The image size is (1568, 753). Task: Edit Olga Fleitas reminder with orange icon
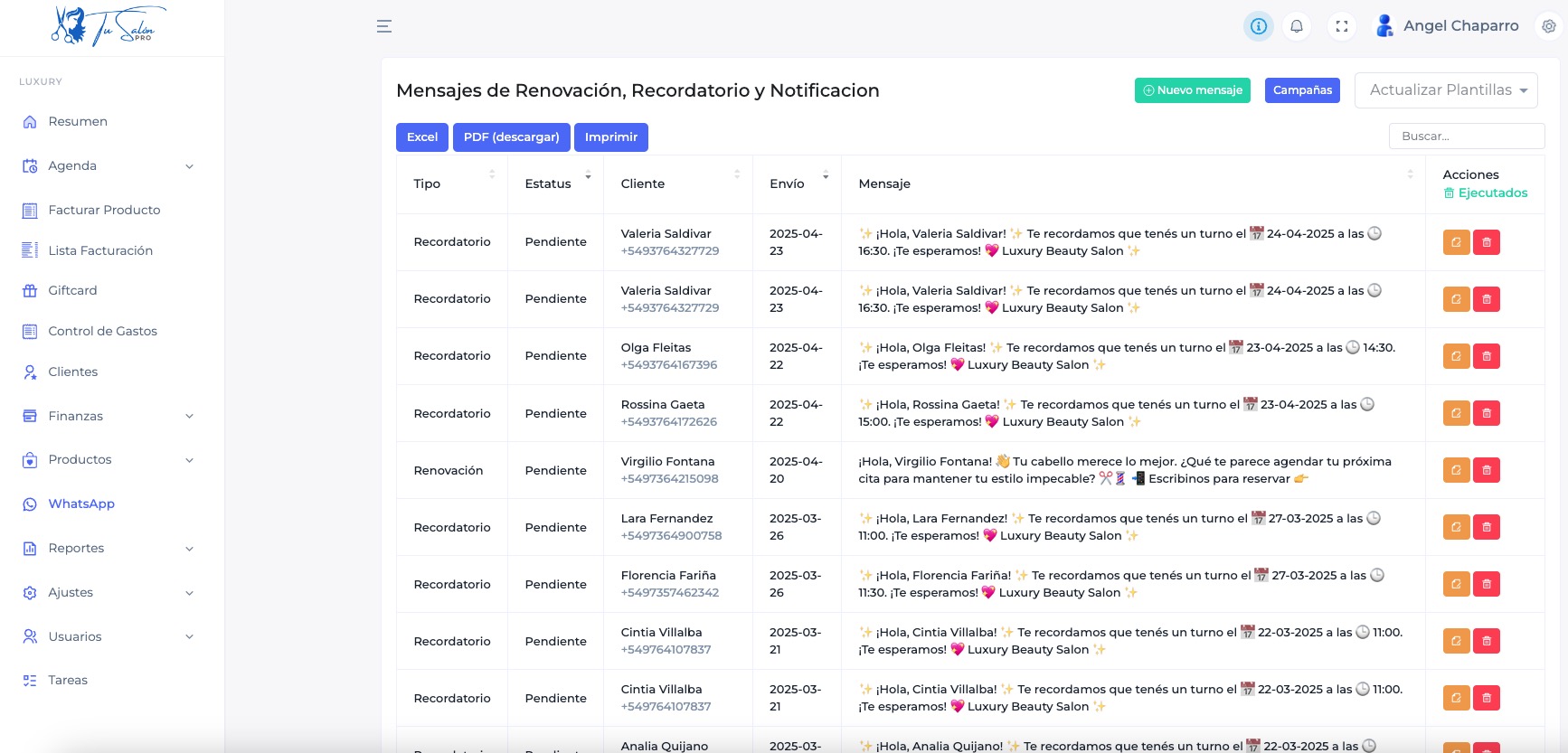[1456, 356]
